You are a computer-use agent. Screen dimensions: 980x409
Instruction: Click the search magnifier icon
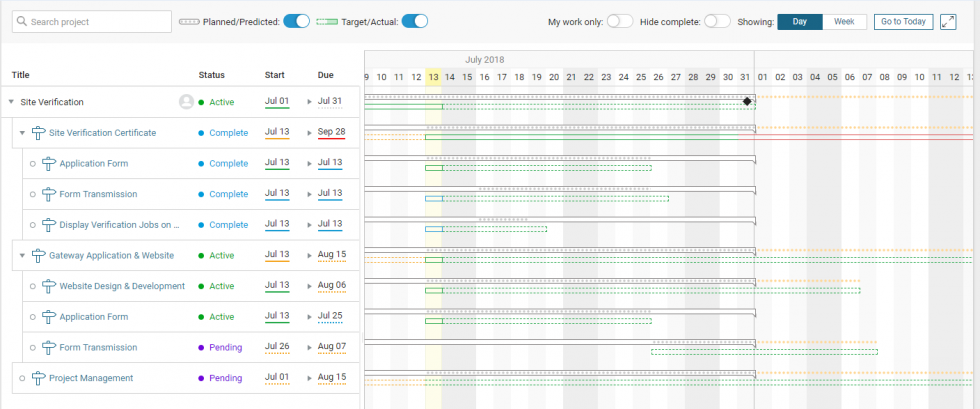22,22
